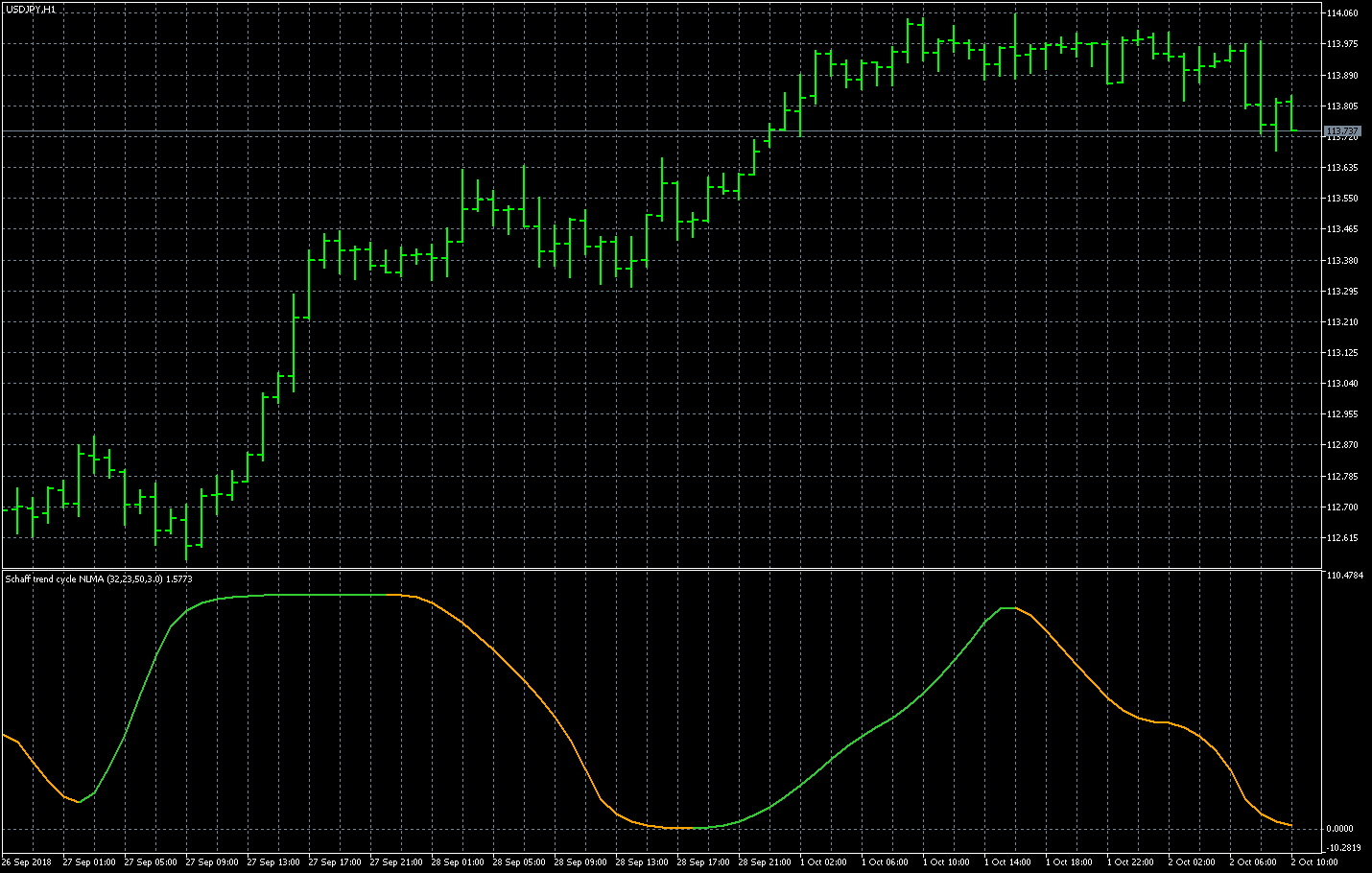Select the 26 Sep 2018 date label
The width and height of the screenshot is (1372, 873).
(27, 862)
